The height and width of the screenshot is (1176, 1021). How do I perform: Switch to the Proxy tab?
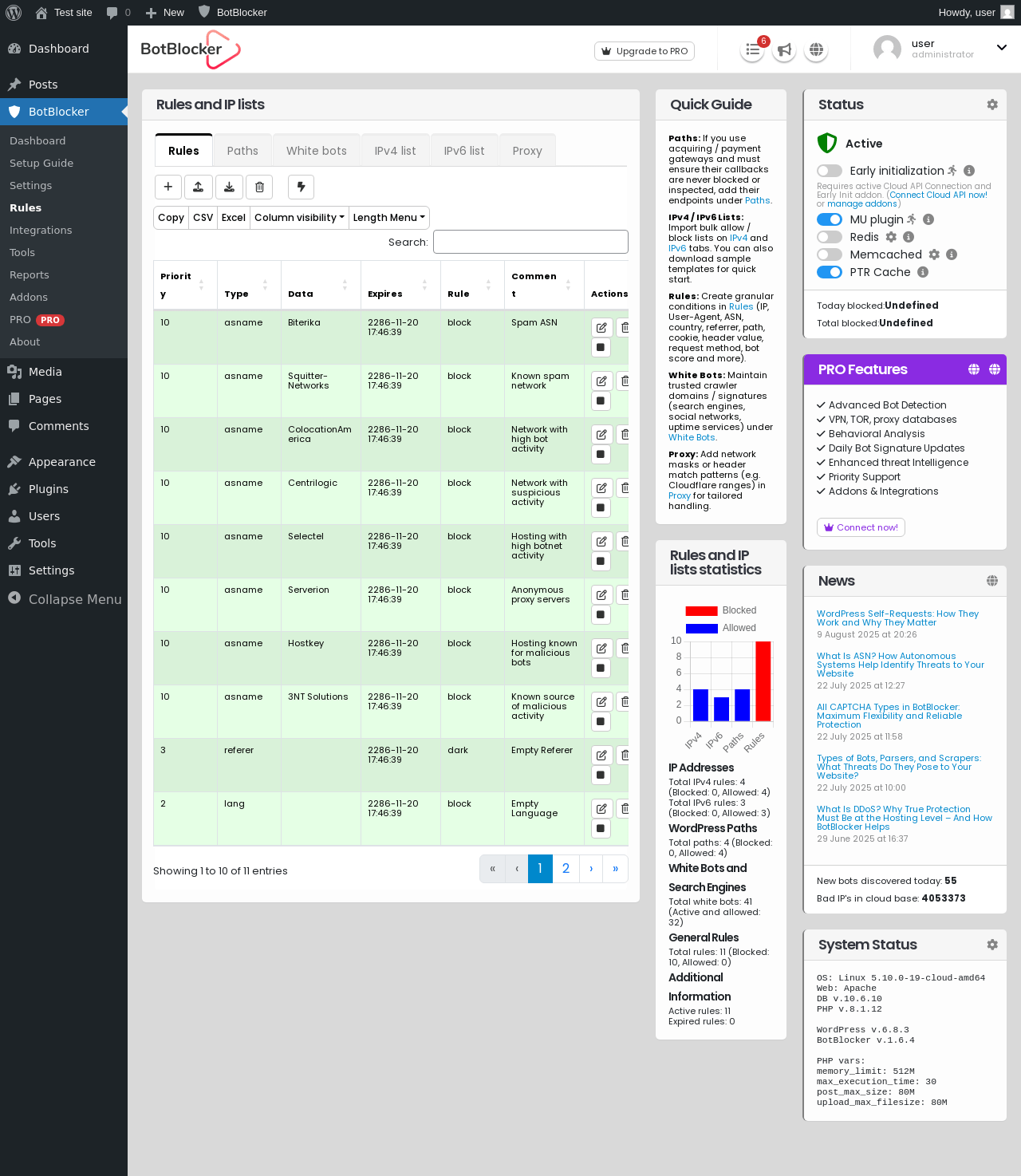tap(527, 151)
